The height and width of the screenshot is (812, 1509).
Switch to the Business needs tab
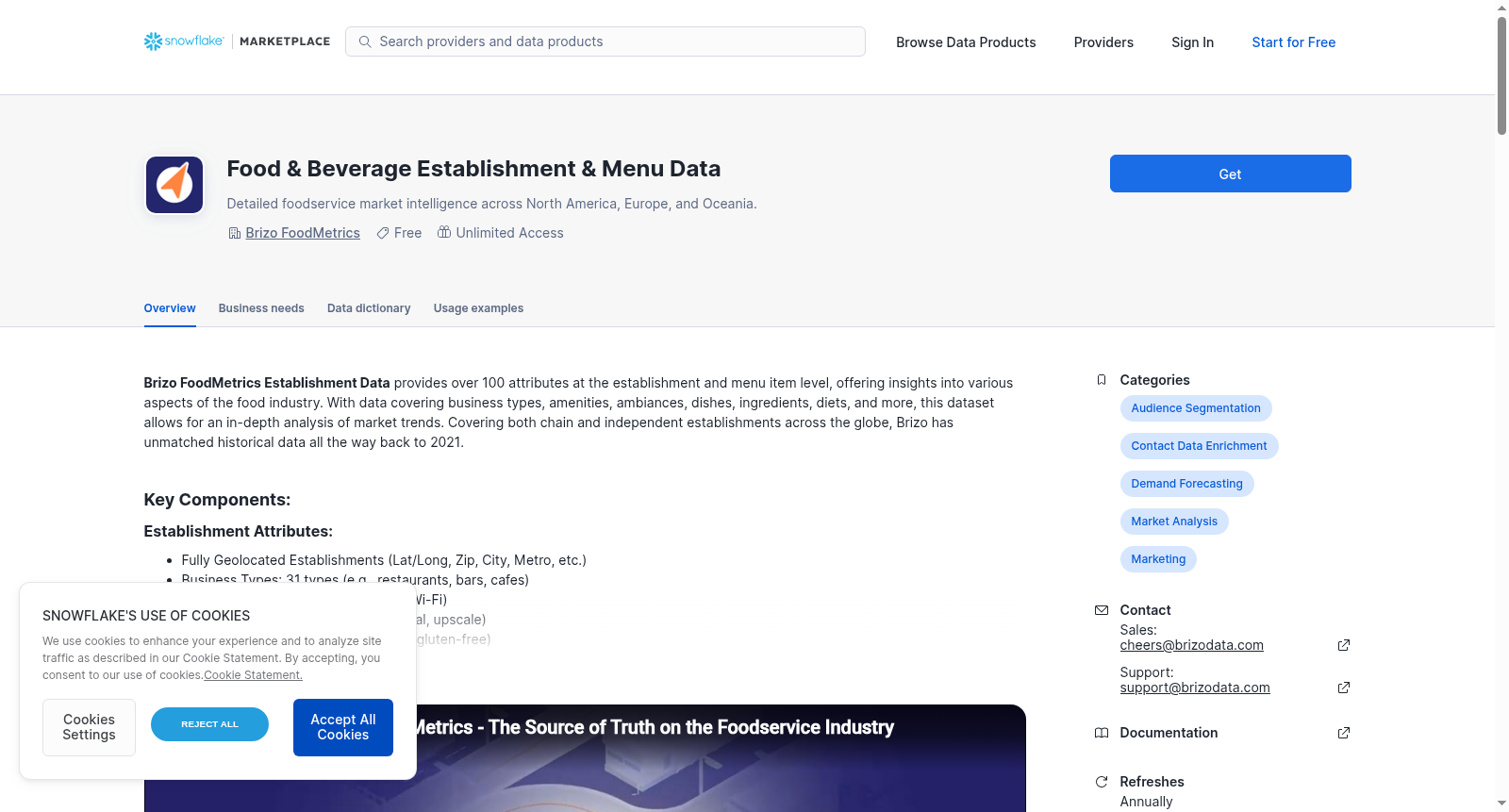click(x=261, y=308)
